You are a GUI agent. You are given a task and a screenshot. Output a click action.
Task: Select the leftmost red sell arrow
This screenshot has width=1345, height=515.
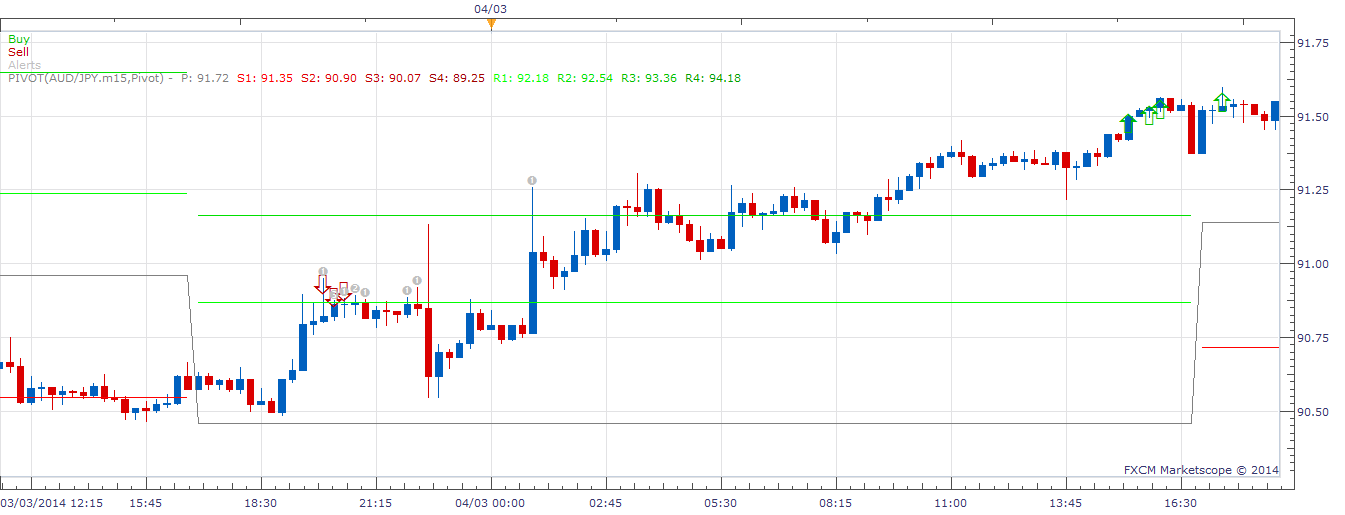point(322,286)
